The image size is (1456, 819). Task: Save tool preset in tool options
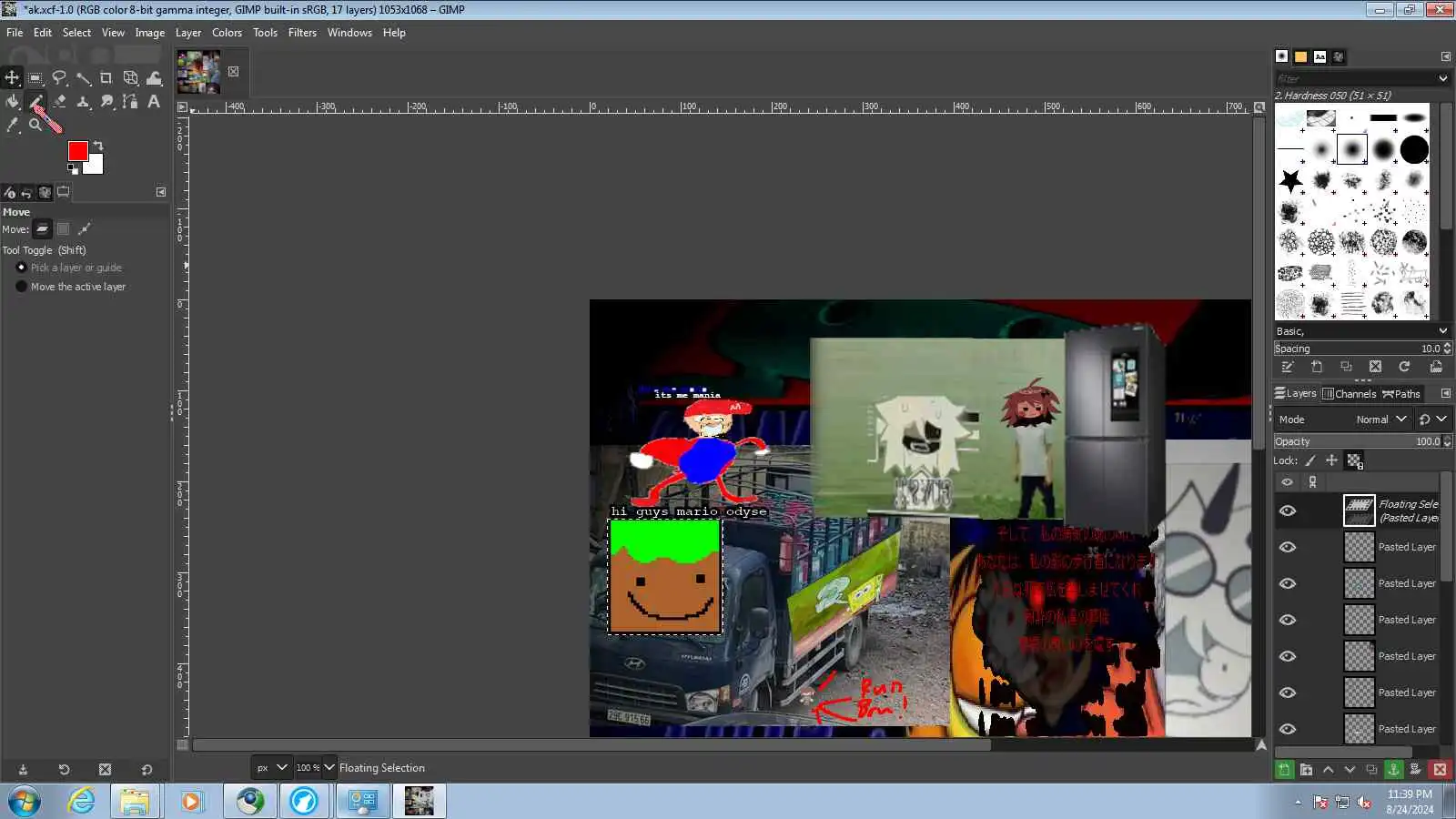point(23,770)
